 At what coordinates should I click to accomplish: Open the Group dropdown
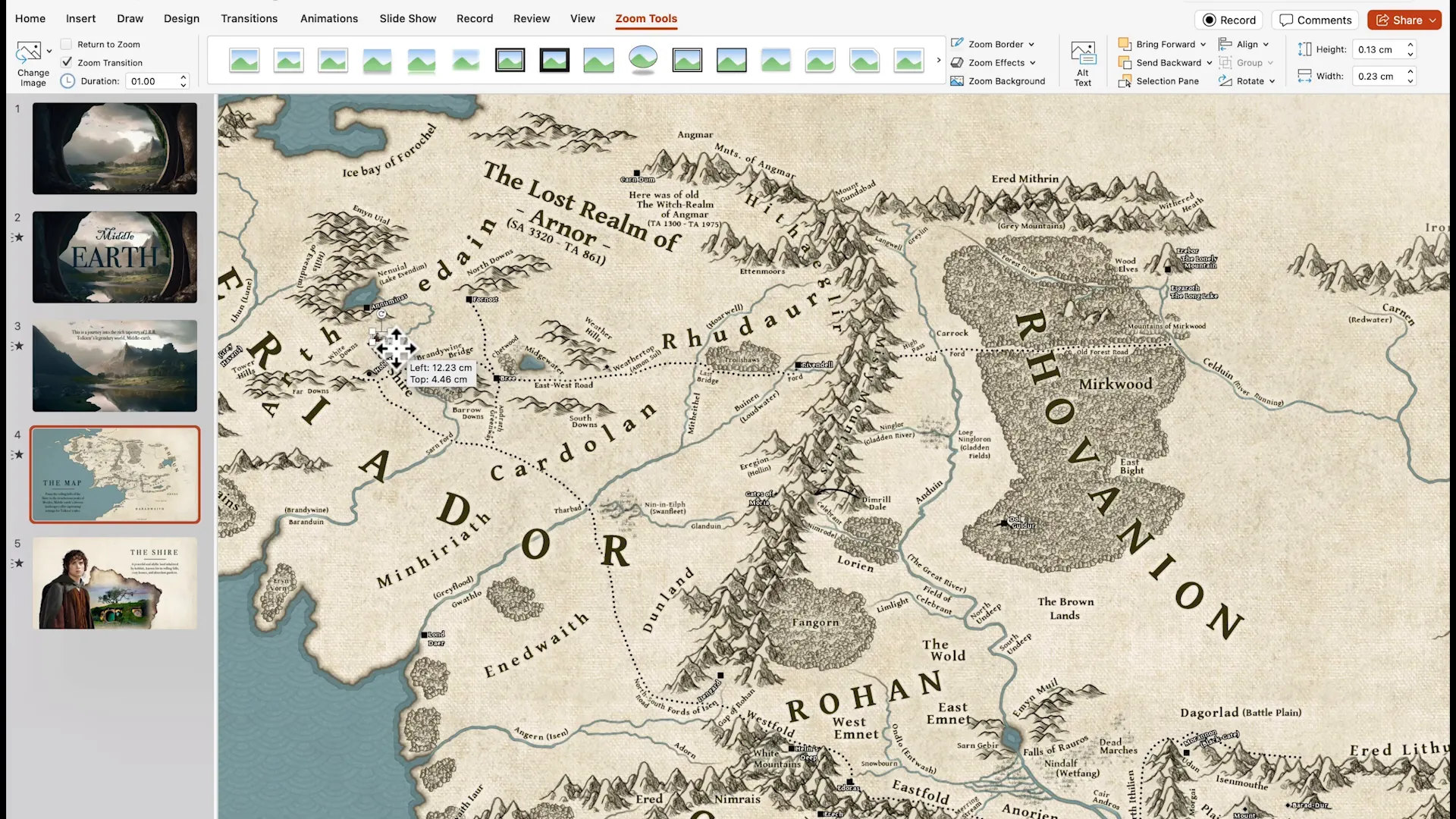(1246, 63)
